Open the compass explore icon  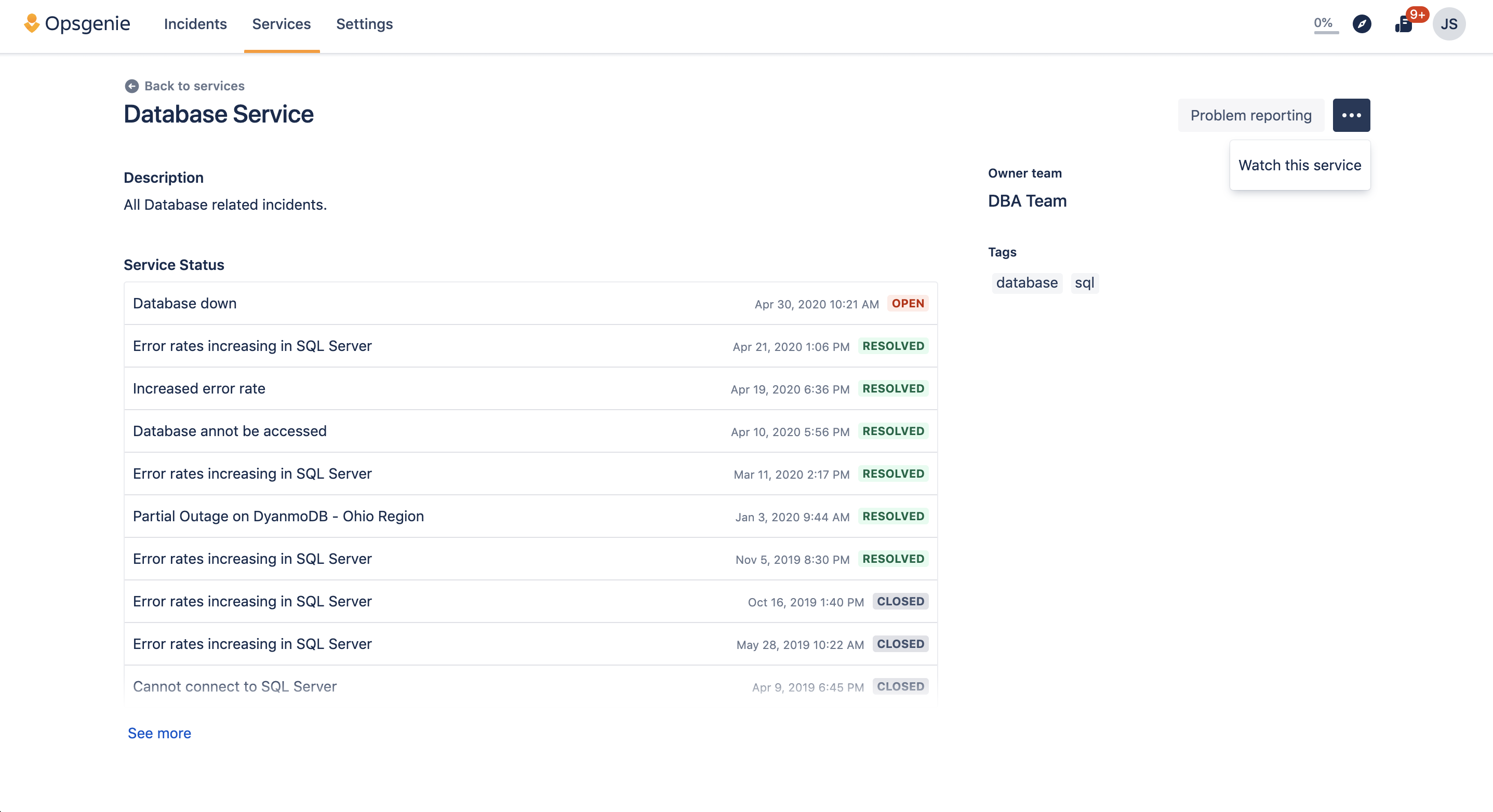pos(1362,24)
